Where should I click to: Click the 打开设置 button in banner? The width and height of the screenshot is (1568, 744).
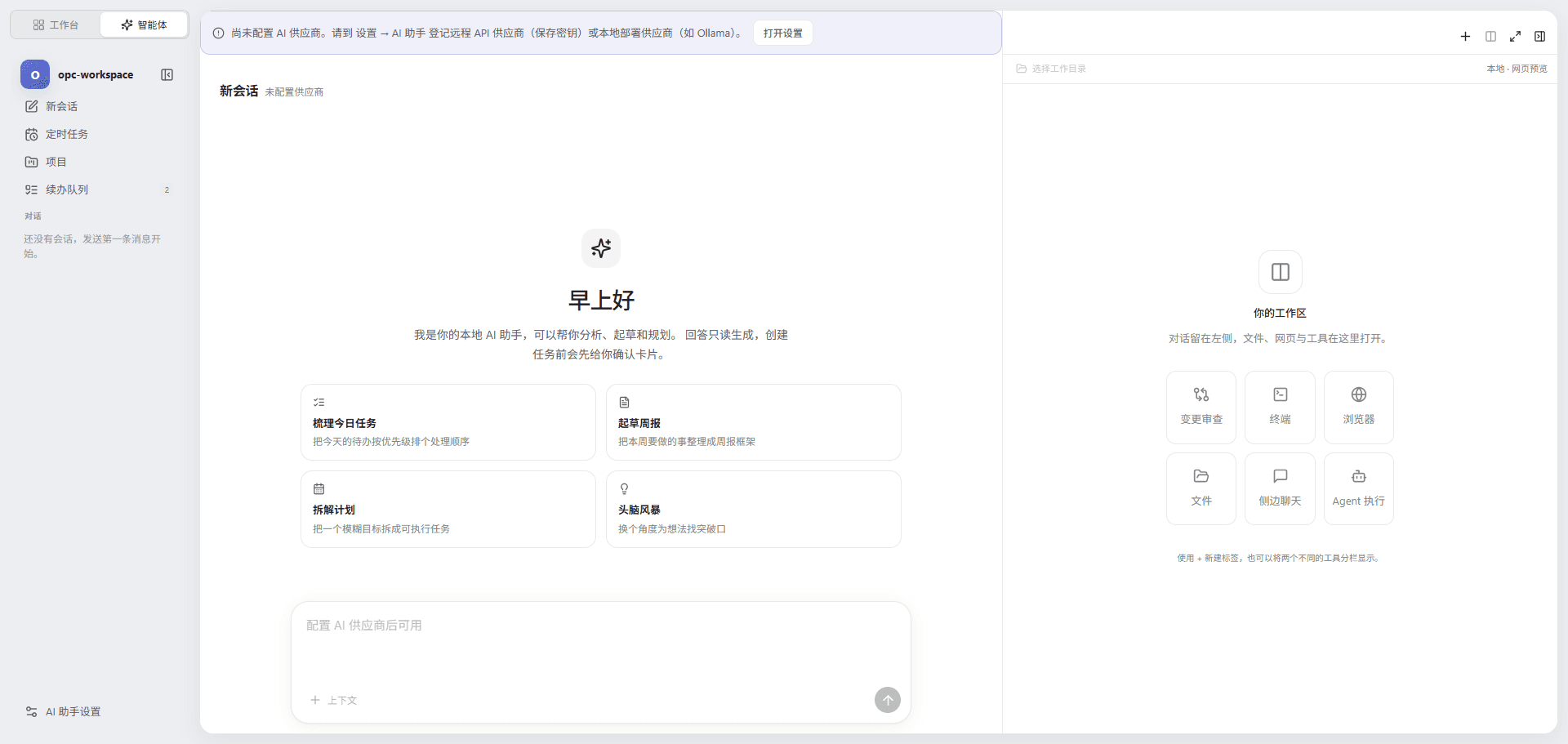(782, 33)
